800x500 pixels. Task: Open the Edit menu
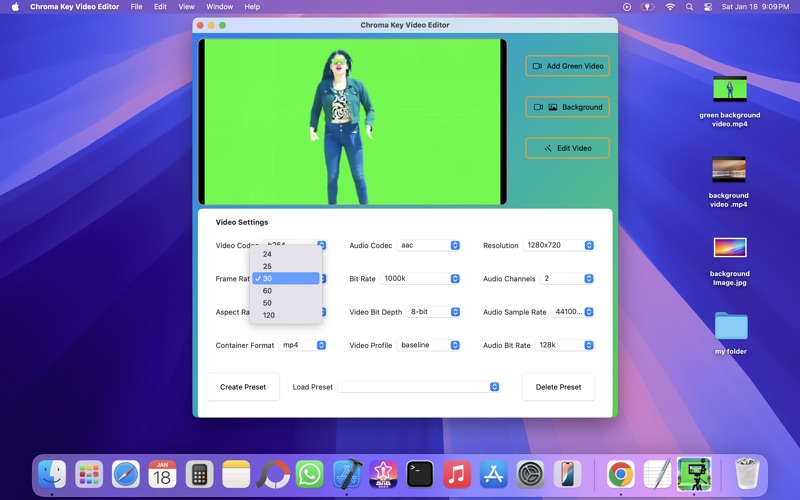point(160,7)
